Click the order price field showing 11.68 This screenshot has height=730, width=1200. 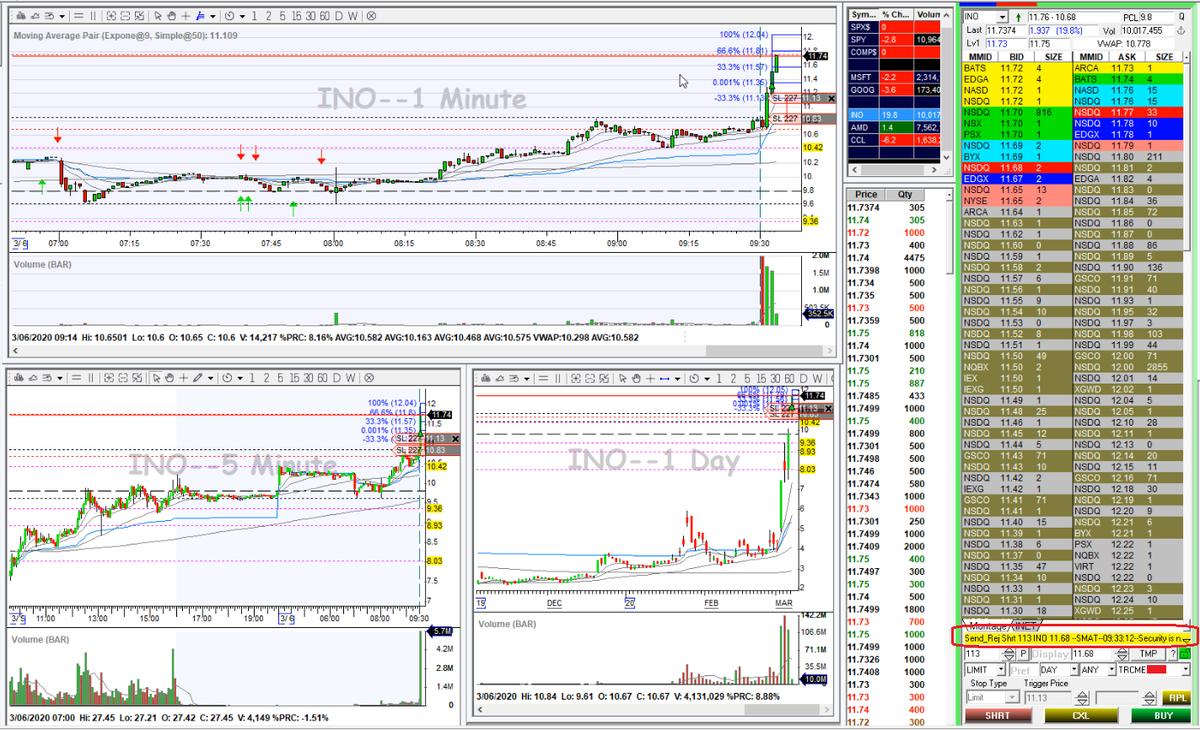(x=1094, y=653)
